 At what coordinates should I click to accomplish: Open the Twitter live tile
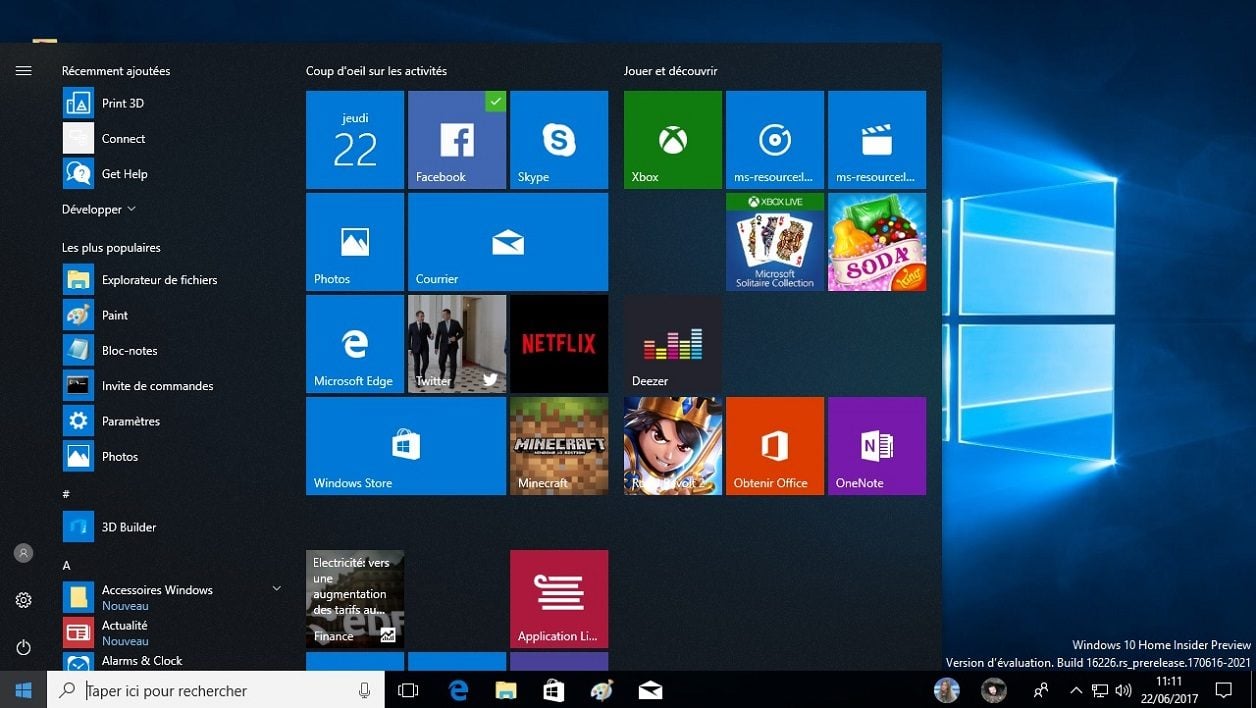click(x=457, y=344)
